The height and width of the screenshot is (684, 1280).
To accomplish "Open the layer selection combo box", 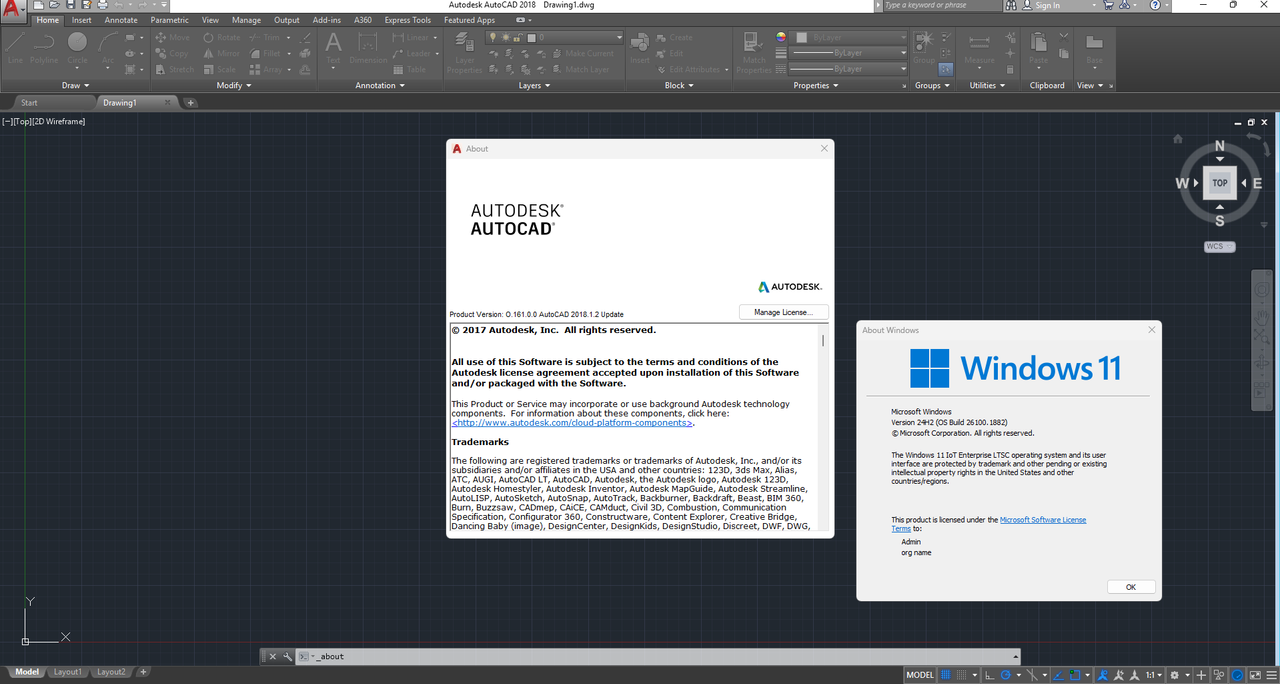I will (x=554, y=37).
